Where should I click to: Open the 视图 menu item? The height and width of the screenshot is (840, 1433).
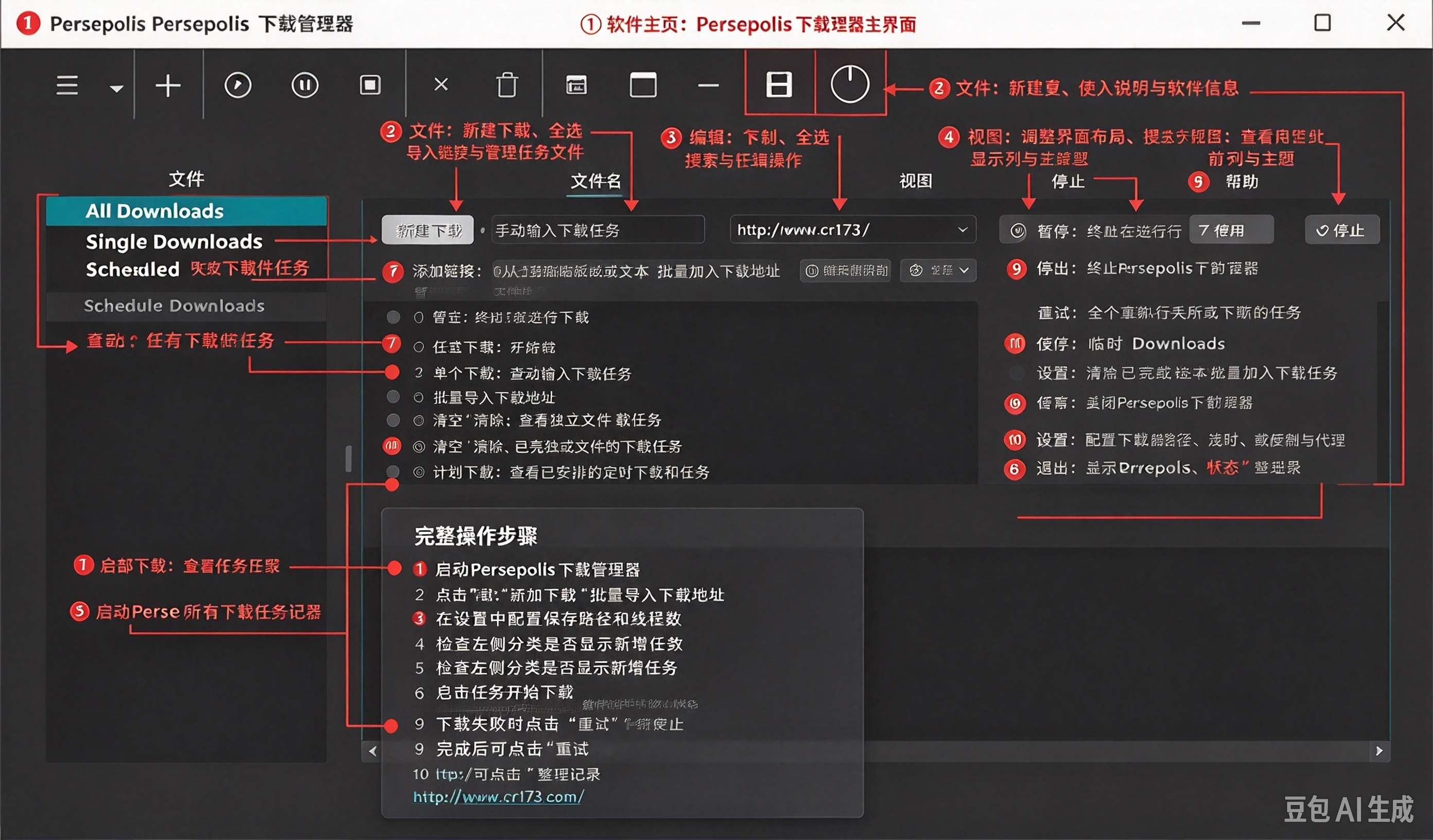pos(916,181)
